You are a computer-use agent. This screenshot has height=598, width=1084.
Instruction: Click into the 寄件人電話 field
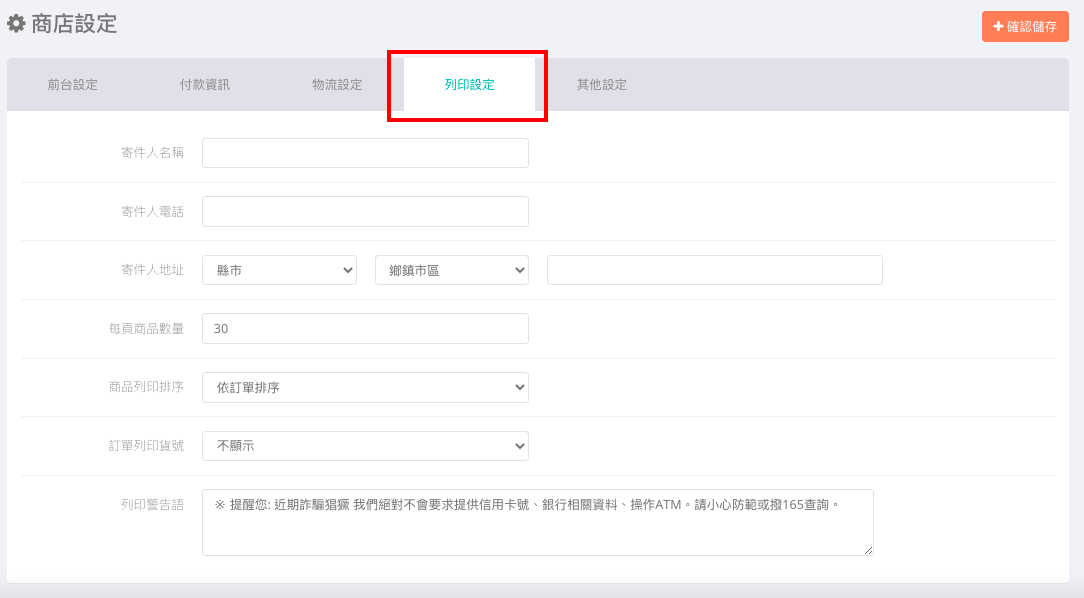coord(365,212)
